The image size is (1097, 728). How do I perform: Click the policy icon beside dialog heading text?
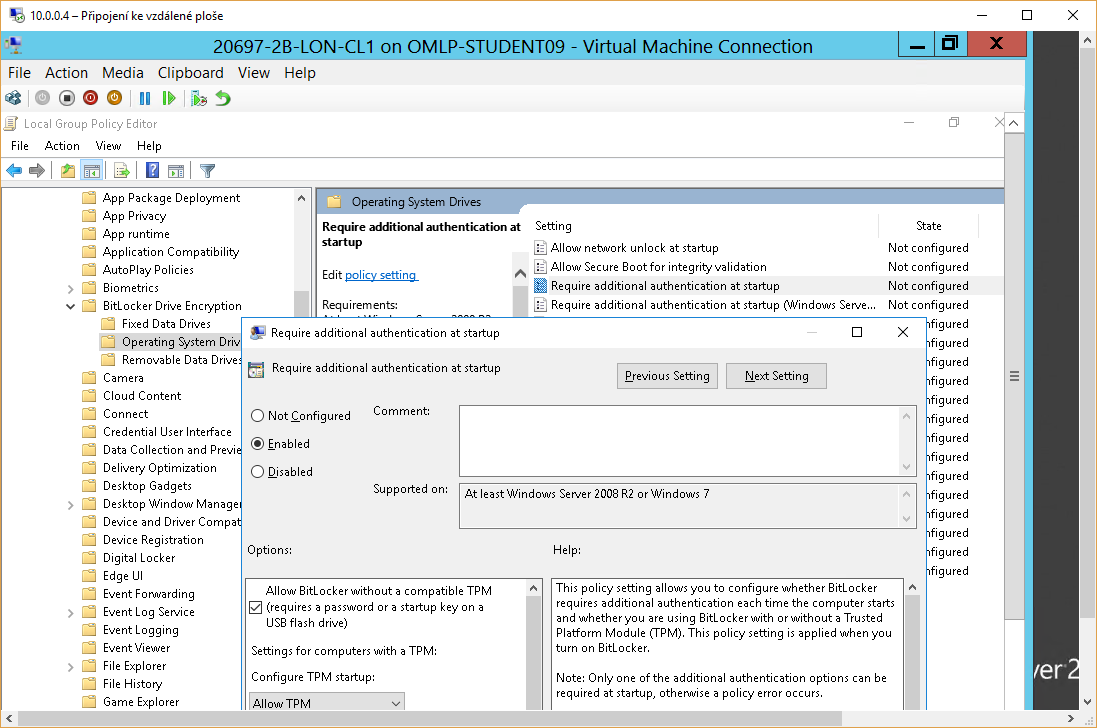tap(256, 369)
